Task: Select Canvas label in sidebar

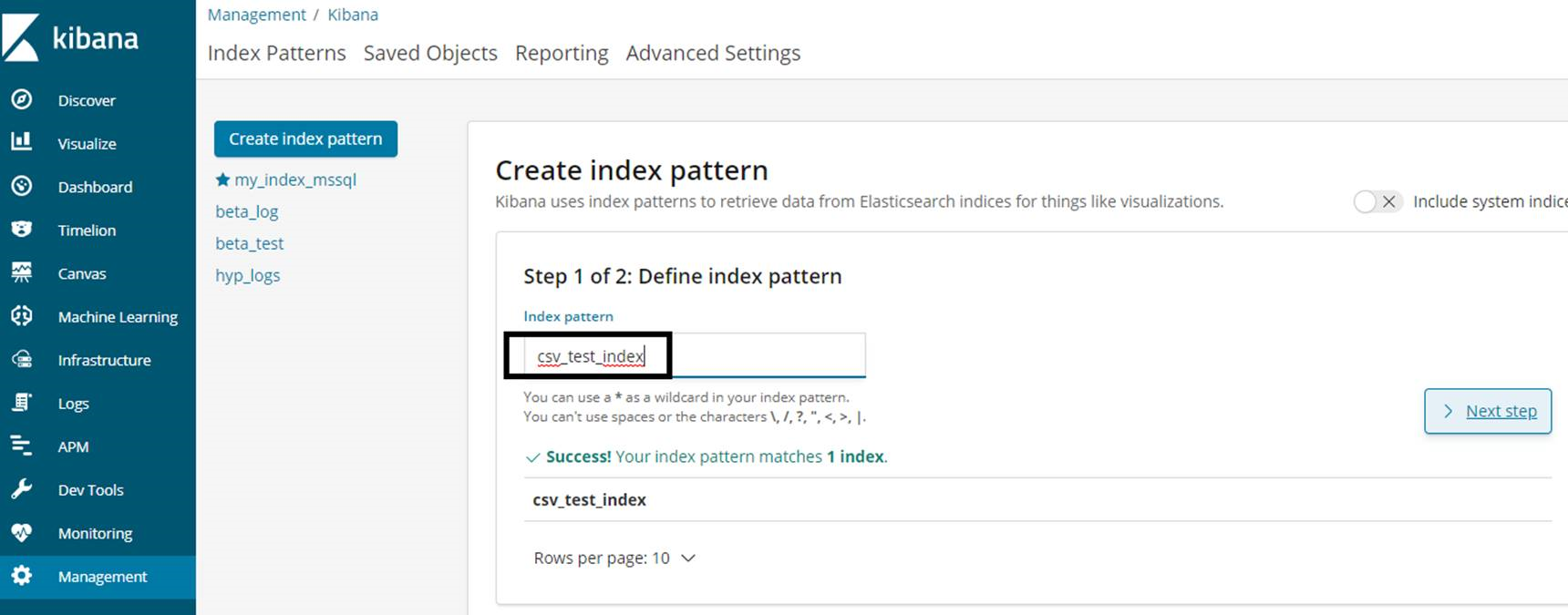Action: (x=82, y=273)
